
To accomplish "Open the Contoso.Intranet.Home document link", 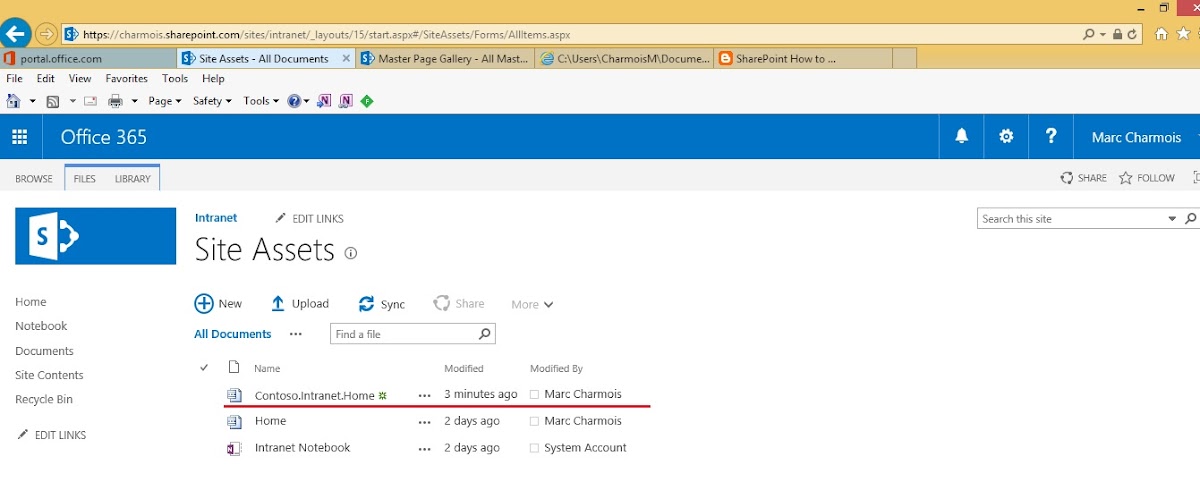I will (x=314, y=395).
